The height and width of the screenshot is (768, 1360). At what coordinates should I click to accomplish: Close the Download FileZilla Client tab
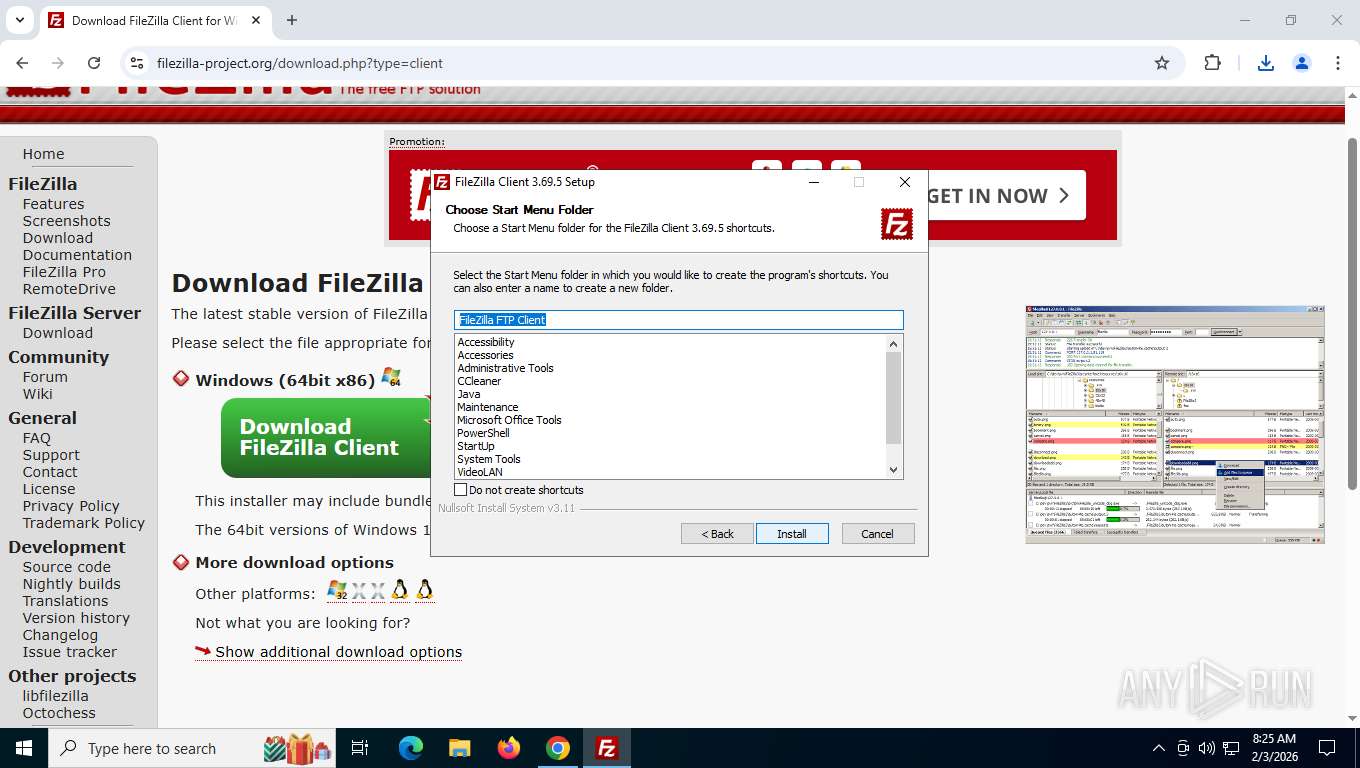[254, 20]
